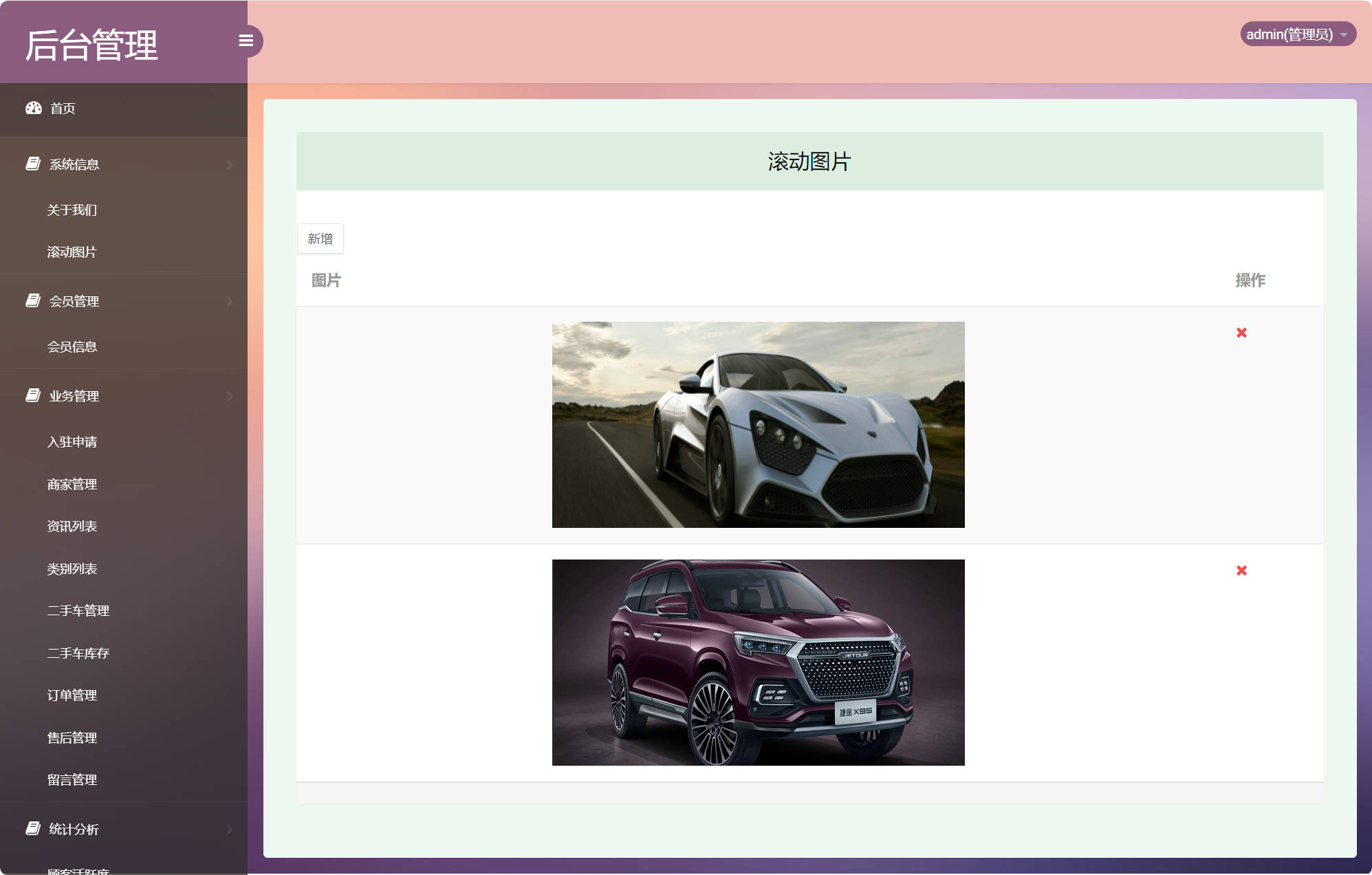
Task: Click the book icon next to 业务管理
Action: point(33,395)
